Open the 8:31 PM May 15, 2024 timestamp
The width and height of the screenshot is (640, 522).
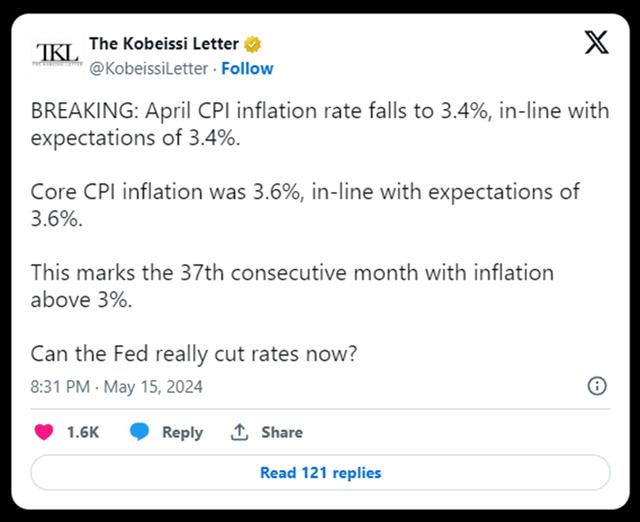117,387
